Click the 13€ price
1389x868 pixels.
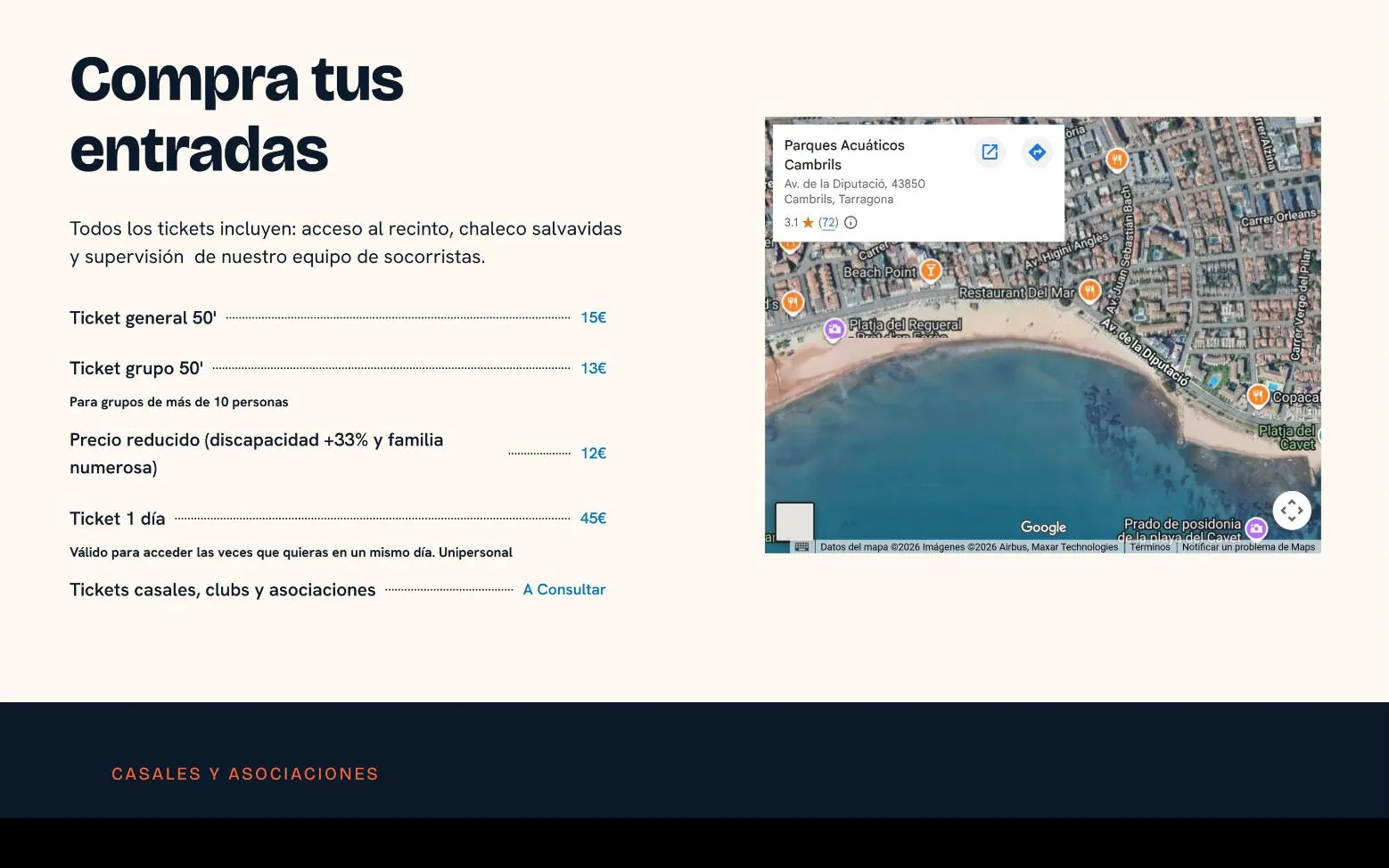pos(594,368)
